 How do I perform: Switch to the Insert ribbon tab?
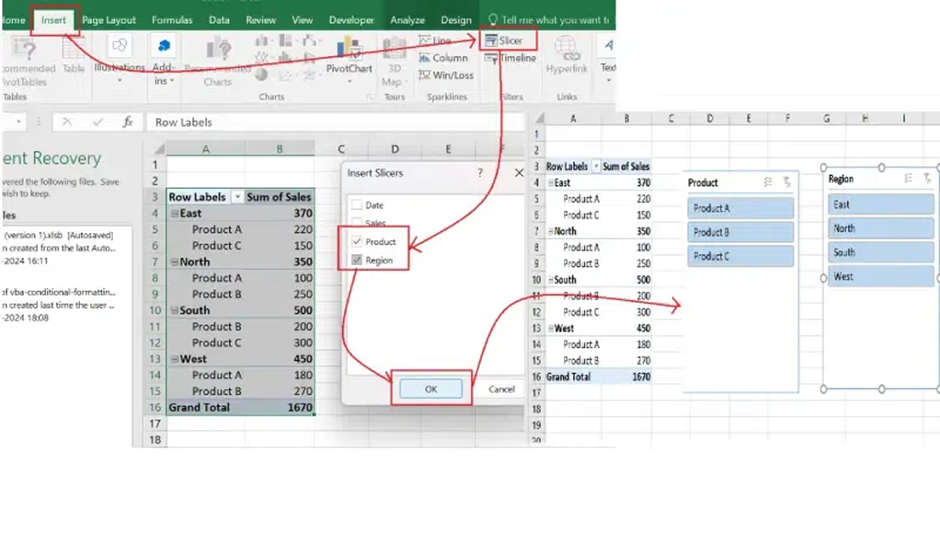54,20
